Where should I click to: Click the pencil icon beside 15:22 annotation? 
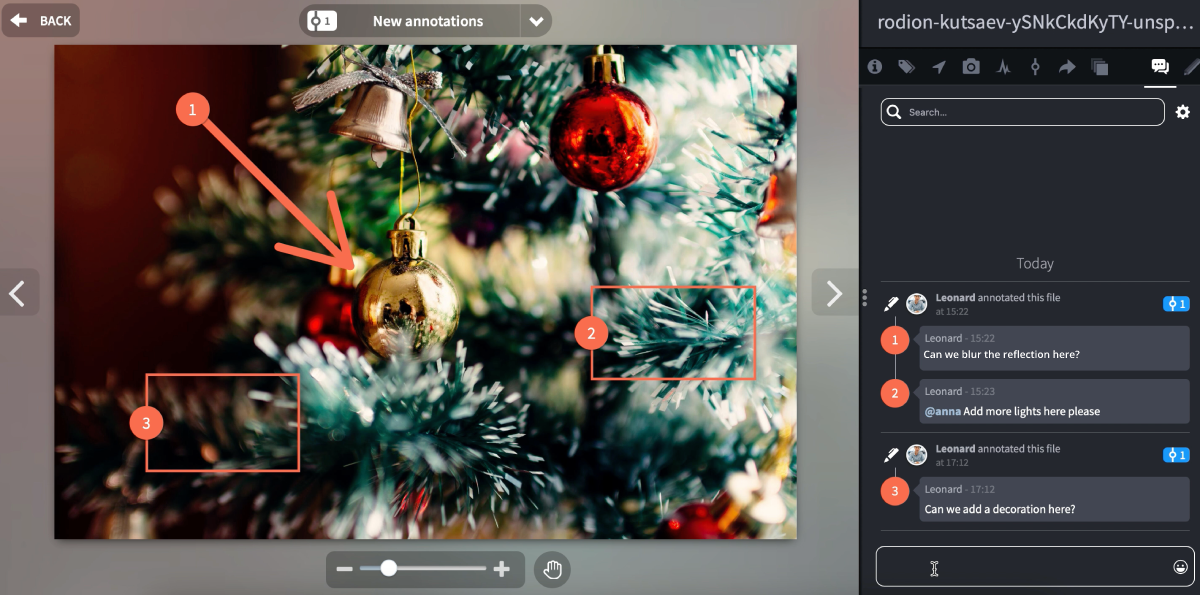click(891, 304)
